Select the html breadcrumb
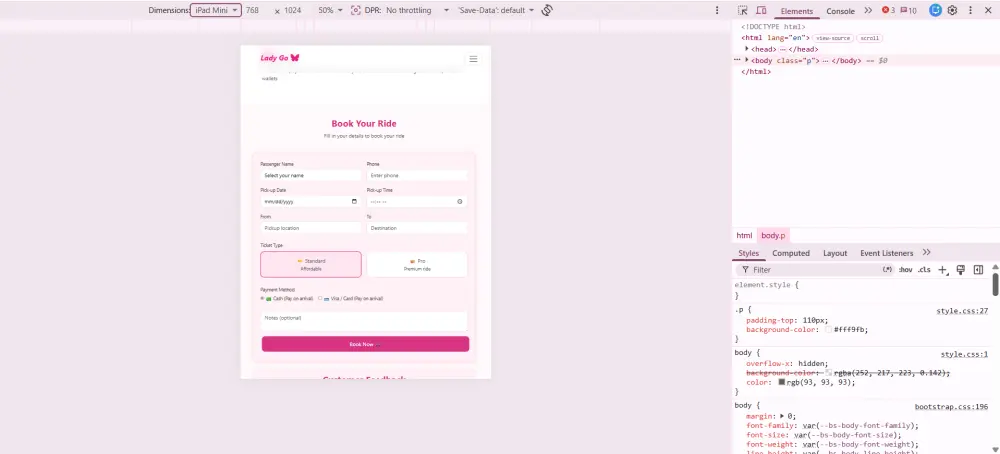1000x454 pixels. coord(744,235)
